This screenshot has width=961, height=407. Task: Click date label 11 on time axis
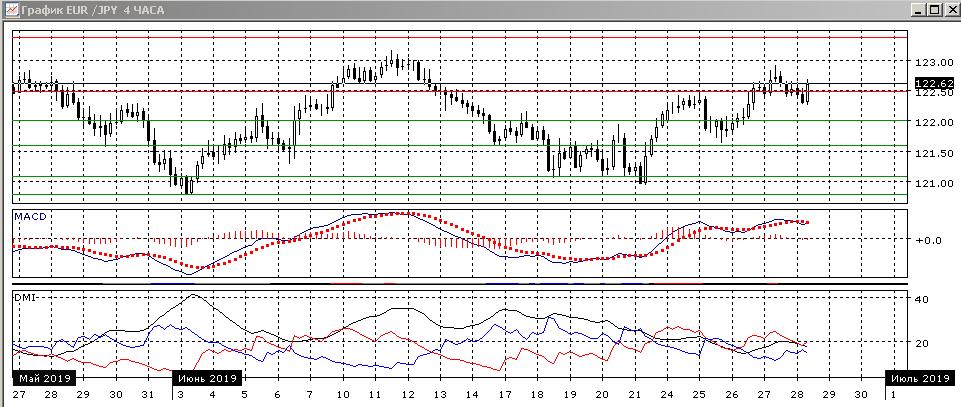374,394
